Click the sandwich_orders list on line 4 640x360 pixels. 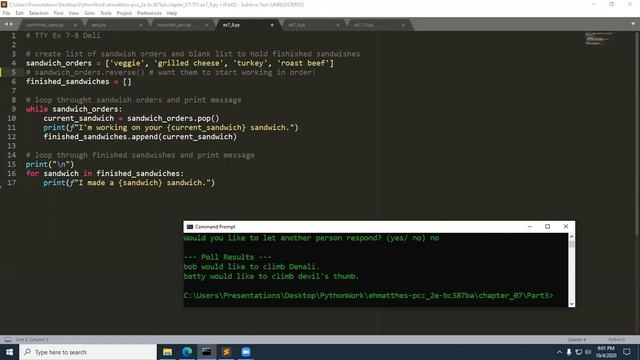(180, 63)
